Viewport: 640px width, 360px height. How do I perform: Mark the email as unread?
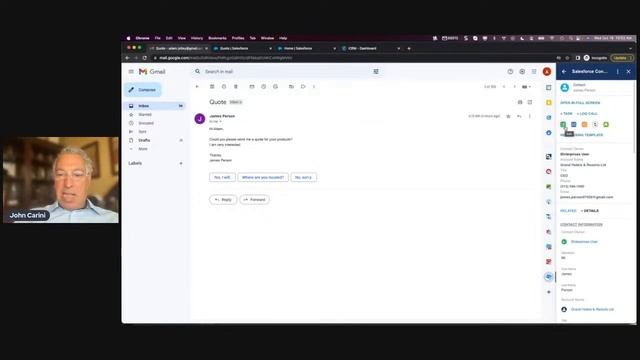pos(252,87)
